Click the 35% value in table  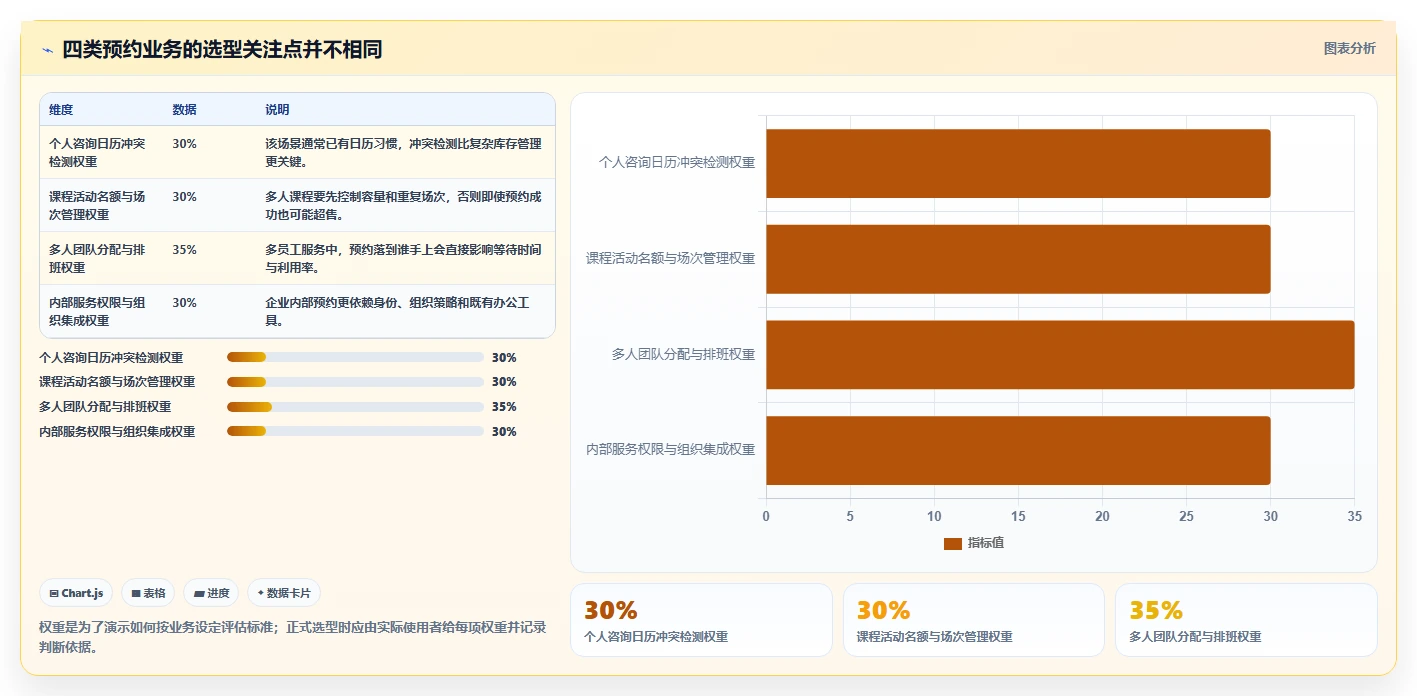pyautogui.click(x=184, y=250)
